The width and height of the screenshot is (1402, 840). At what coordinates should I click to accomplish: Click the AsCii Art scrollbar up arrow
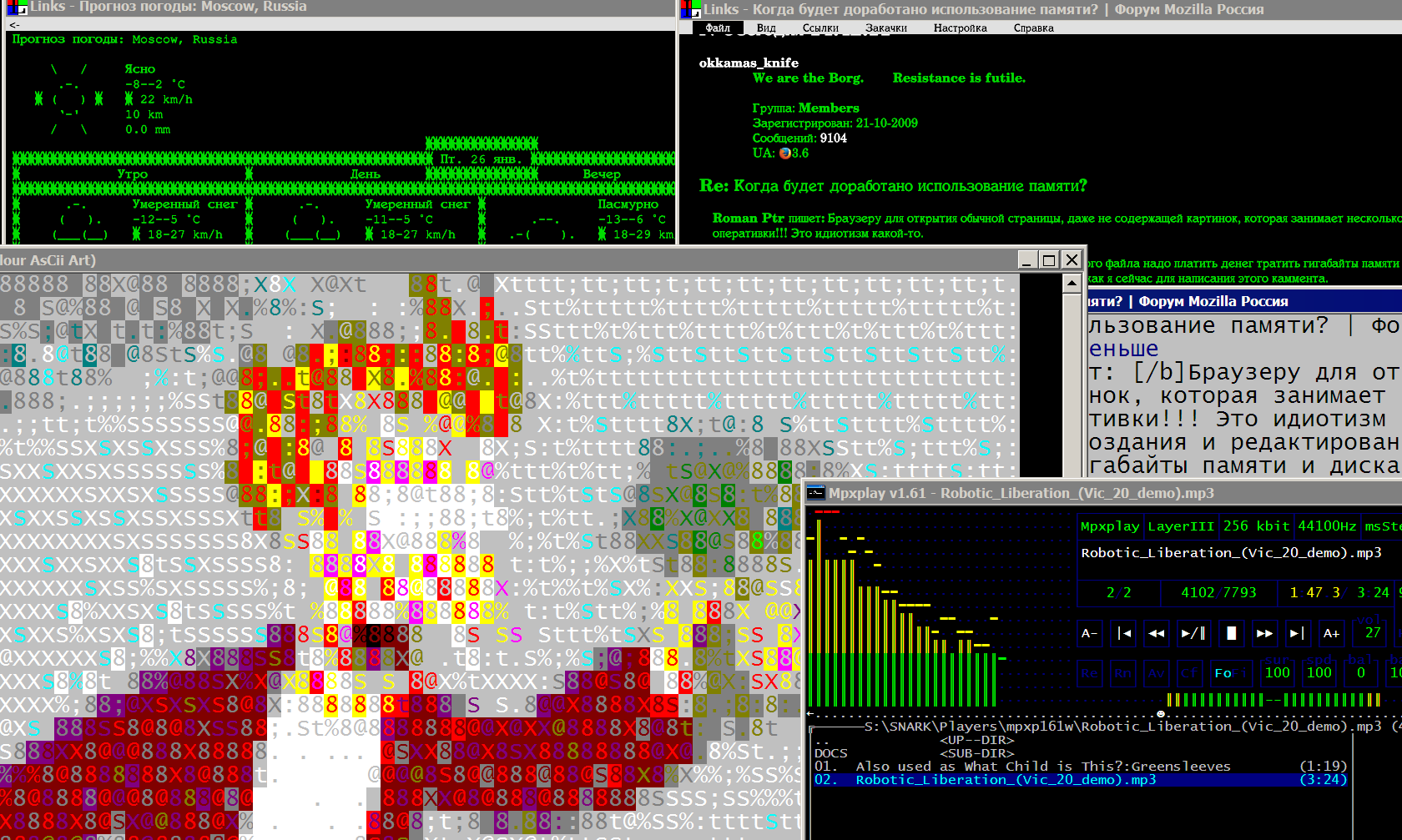pos(1072,284)
